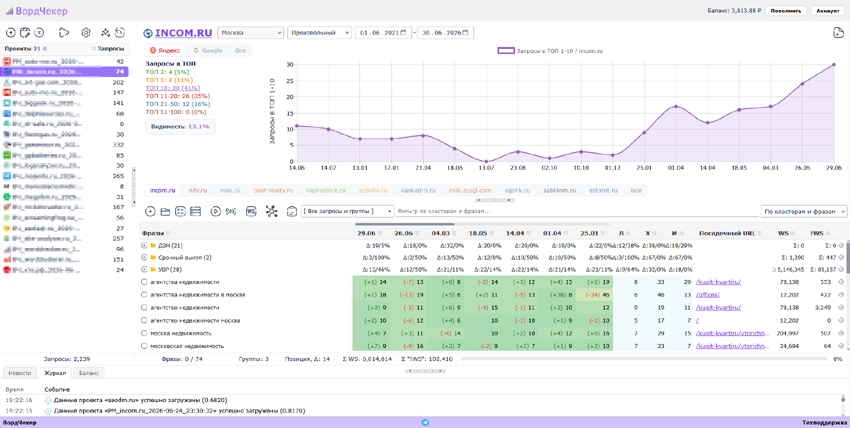Click the Telegram icon in the bottom bar
The image size is (850, 428).
[424, 422]
